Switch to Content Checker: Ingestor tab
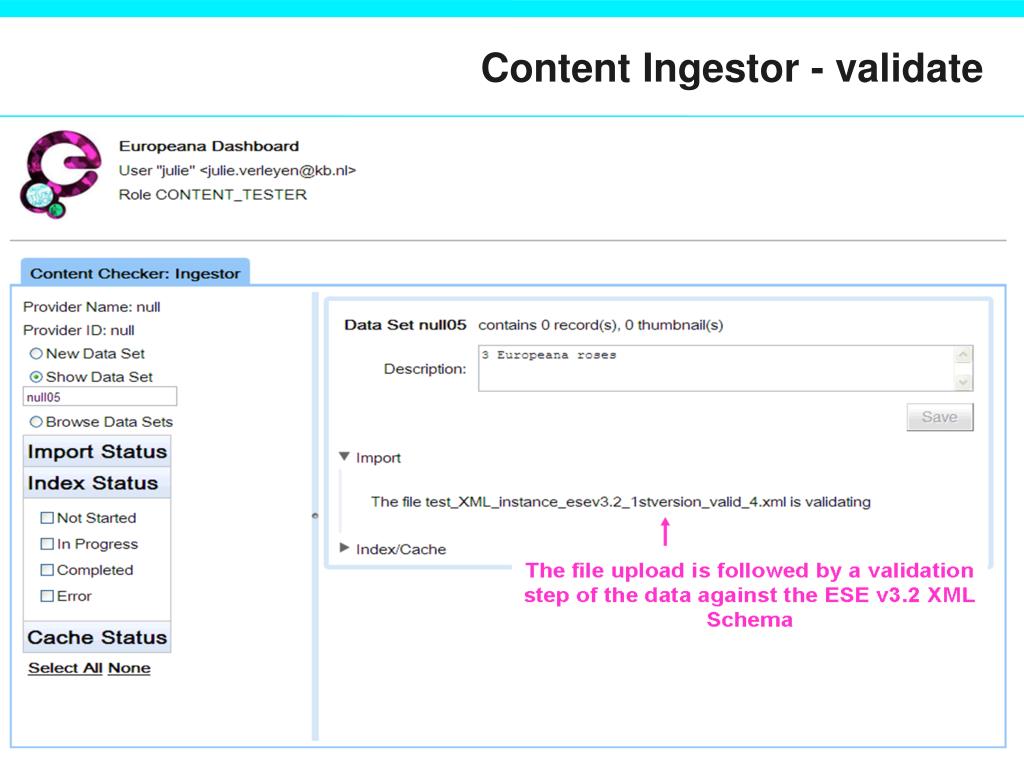 point(135,272)
